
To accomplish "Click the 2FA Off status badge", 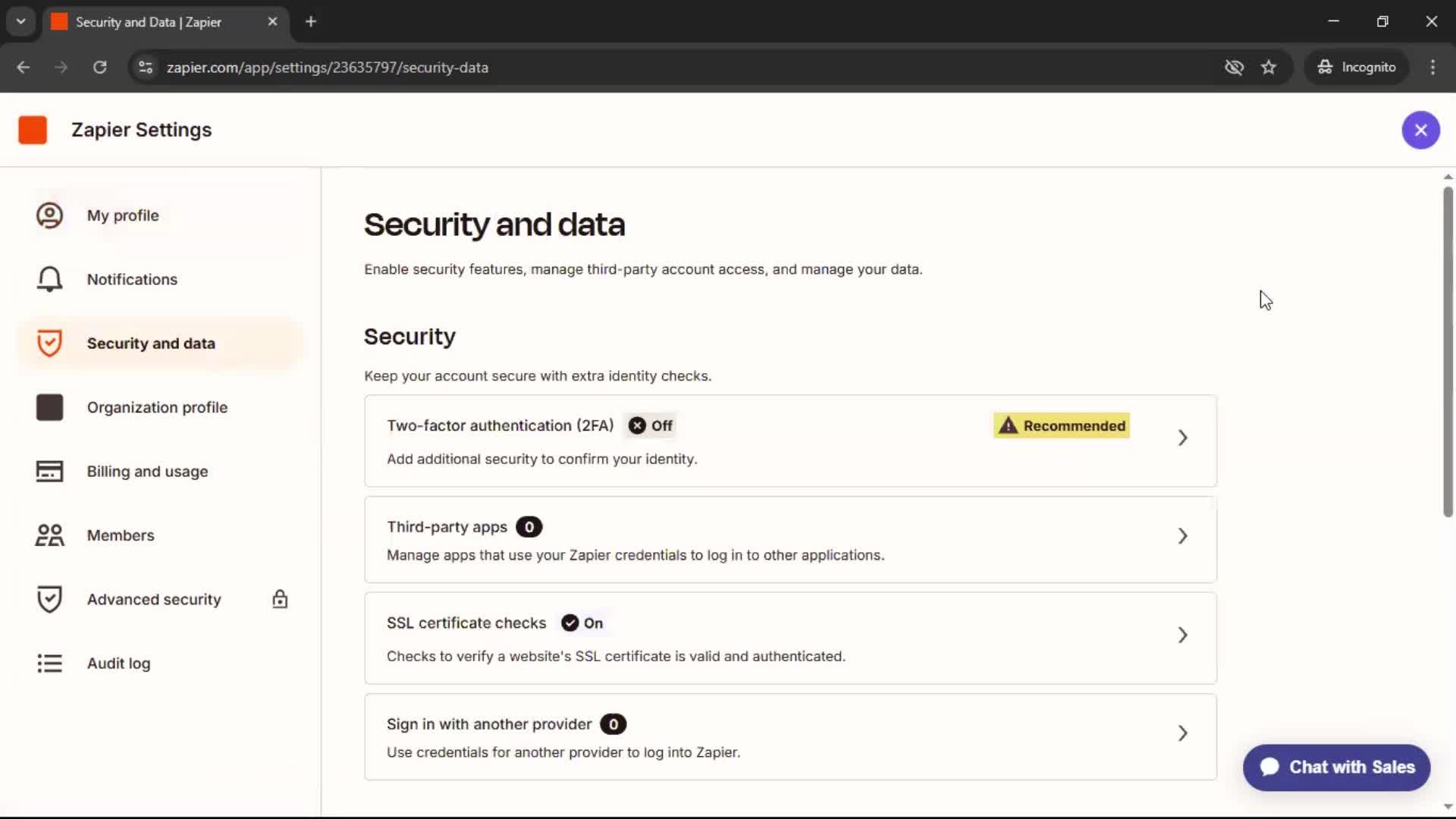I will coord(651,425).
